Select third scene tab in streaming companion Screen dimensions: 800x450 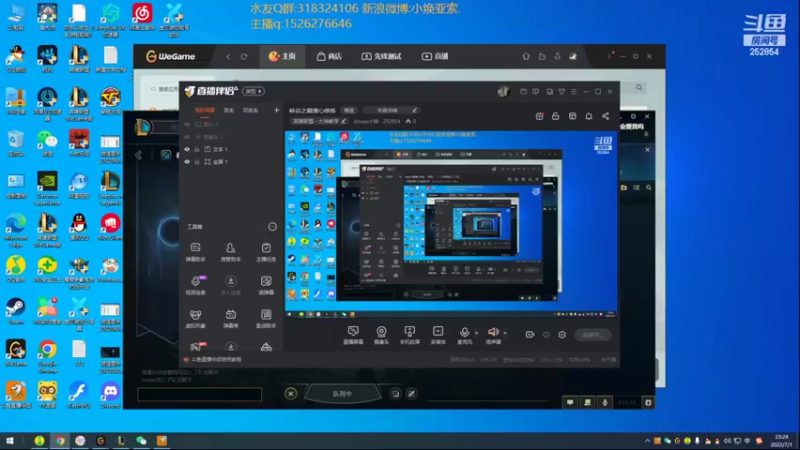[250, 110]
